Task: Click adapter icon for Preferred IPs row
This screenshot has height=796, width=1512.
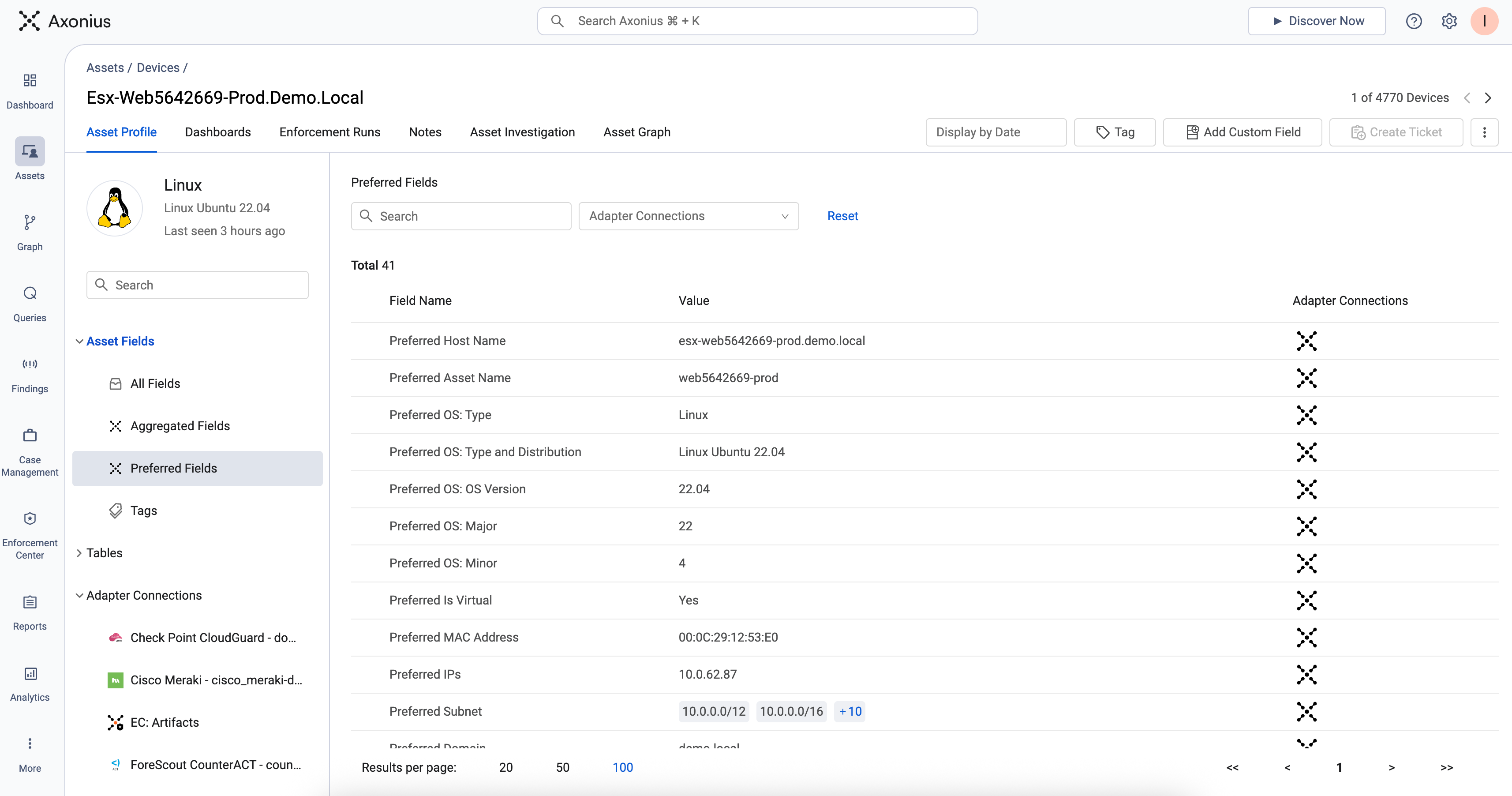Action: (x=1306, y=675)
